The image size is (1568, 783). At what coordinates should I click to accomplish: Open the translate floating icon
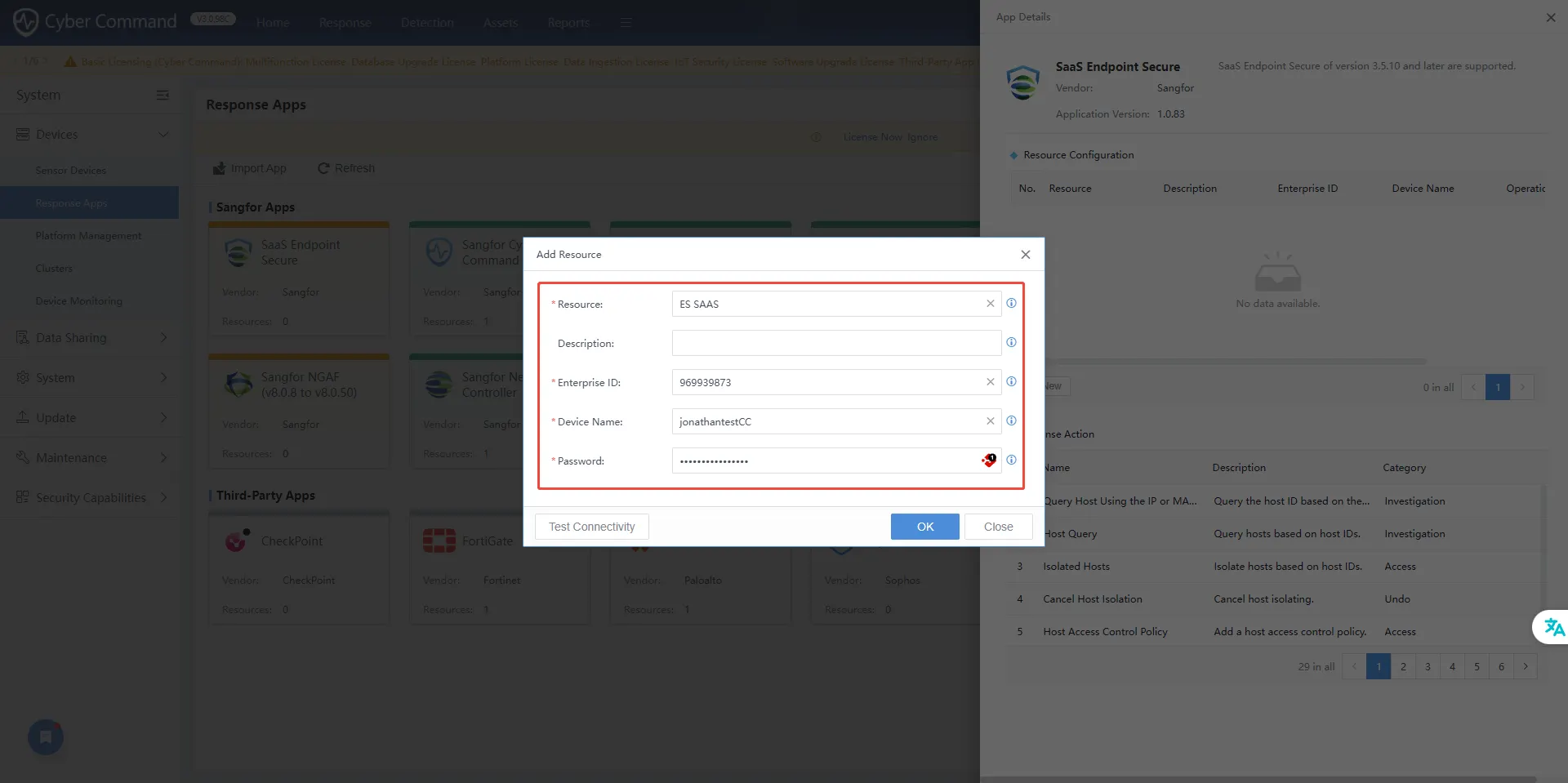click(1553, 627)
